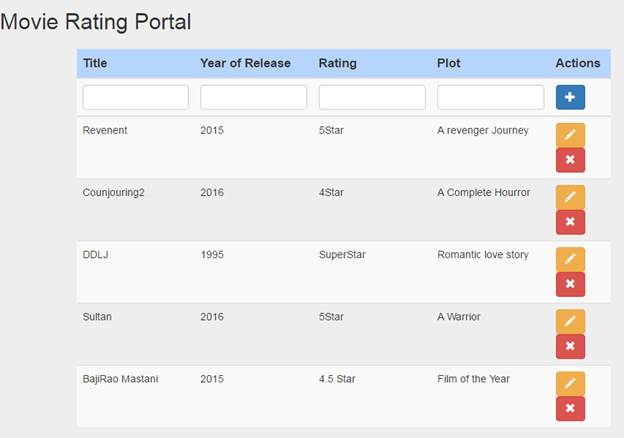Edit the Counjouring2 movie entry
Screen dimensions: 624x438
[570, 197]
